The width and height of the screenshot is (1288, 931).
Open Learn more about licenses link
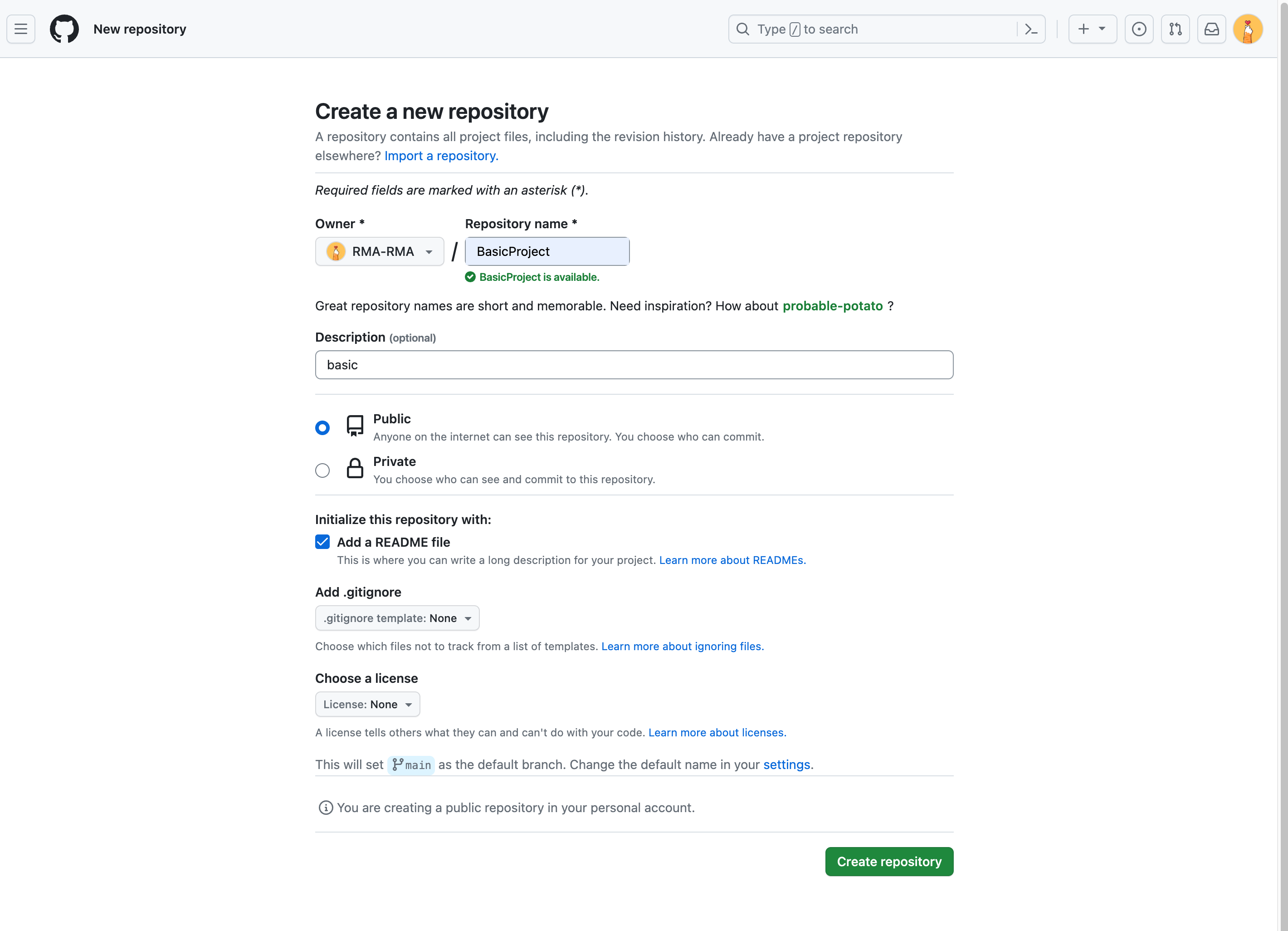coord(717,733)
